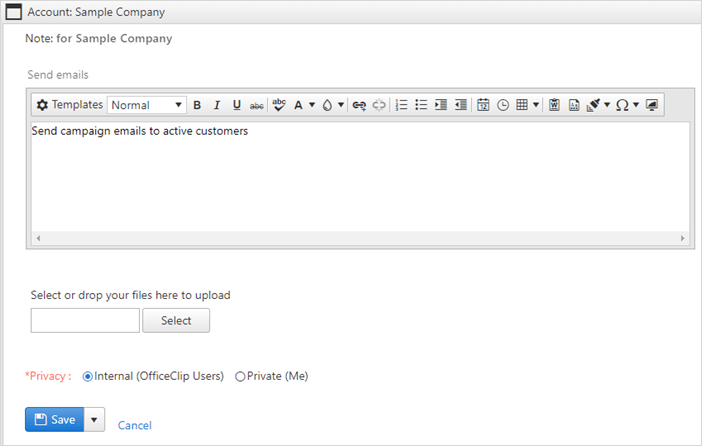Open the Templates gear menu

tap(69, 105)
